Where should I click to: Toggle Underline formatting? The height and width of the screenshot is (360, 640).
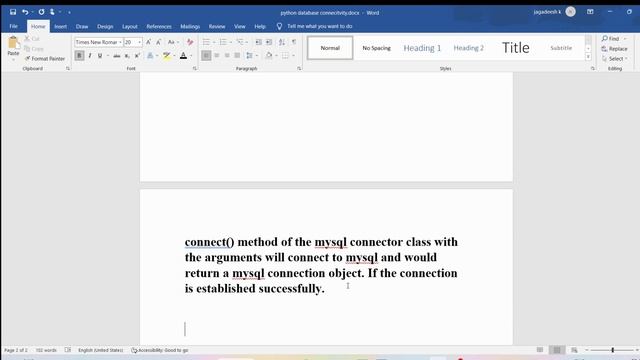100,56
